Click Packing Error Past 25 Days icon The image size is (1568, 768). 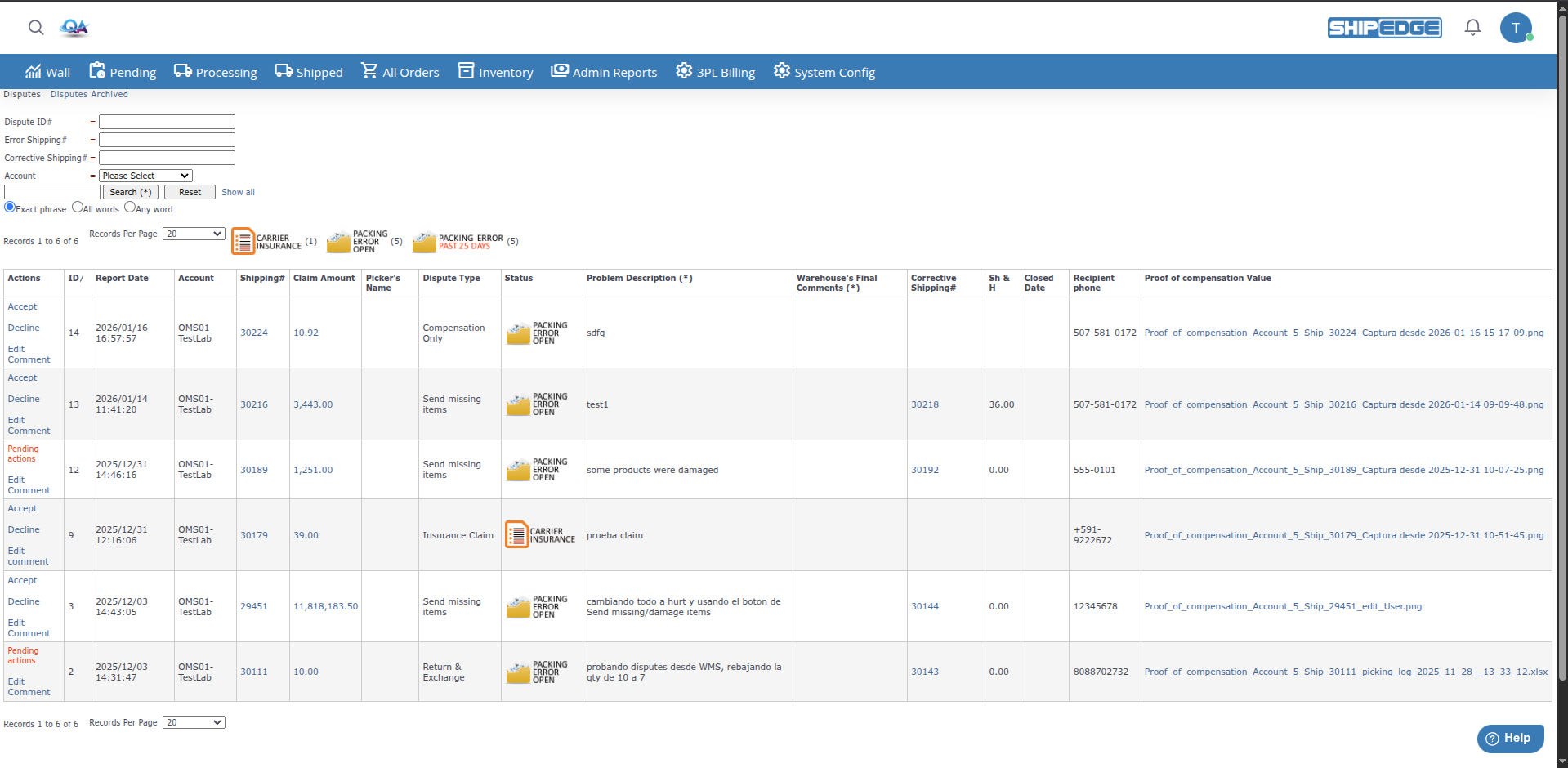click(424, 242)
